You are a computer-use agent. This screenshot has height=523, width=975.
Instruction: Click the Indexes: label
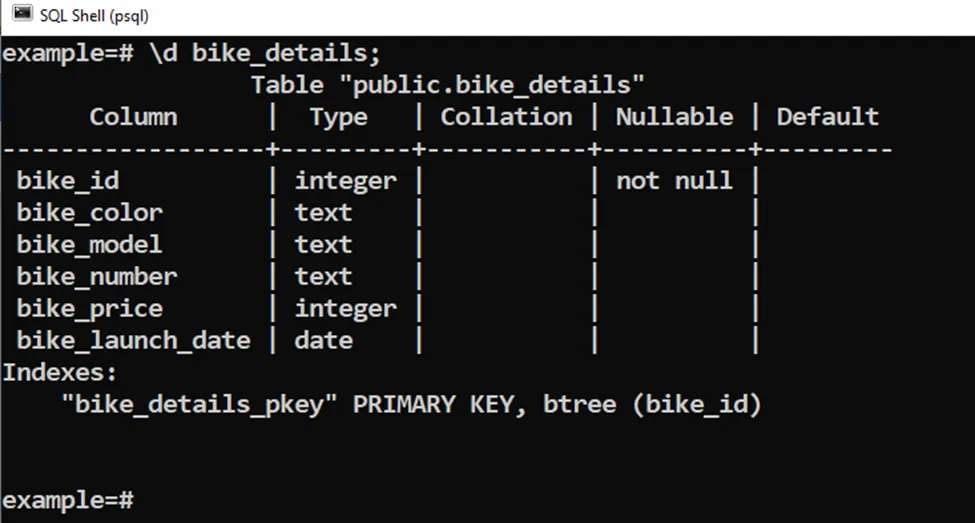point(60,373)
